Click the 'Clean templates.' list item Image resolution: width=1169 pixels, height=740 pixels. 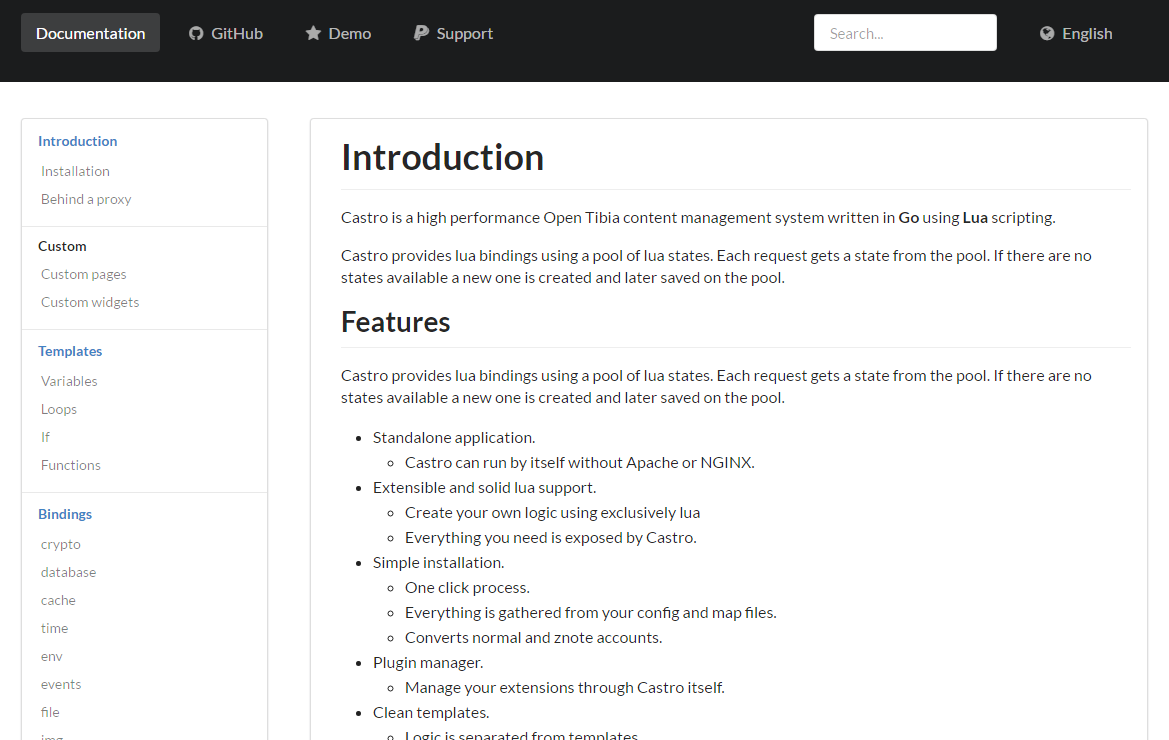(x=431, y=712)
